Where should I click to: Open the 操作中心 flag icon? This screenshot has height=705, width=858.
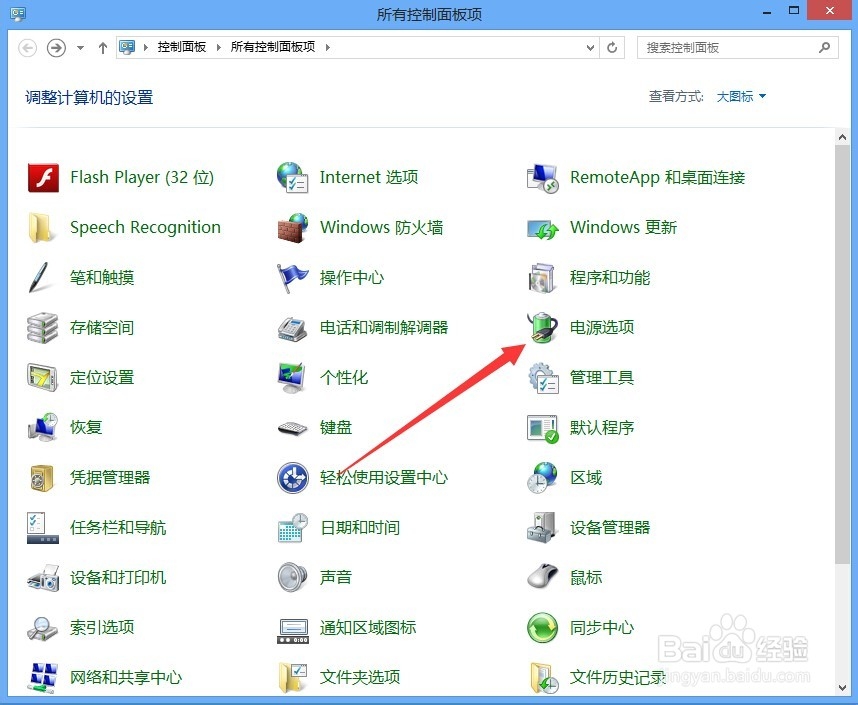[293, 278]
